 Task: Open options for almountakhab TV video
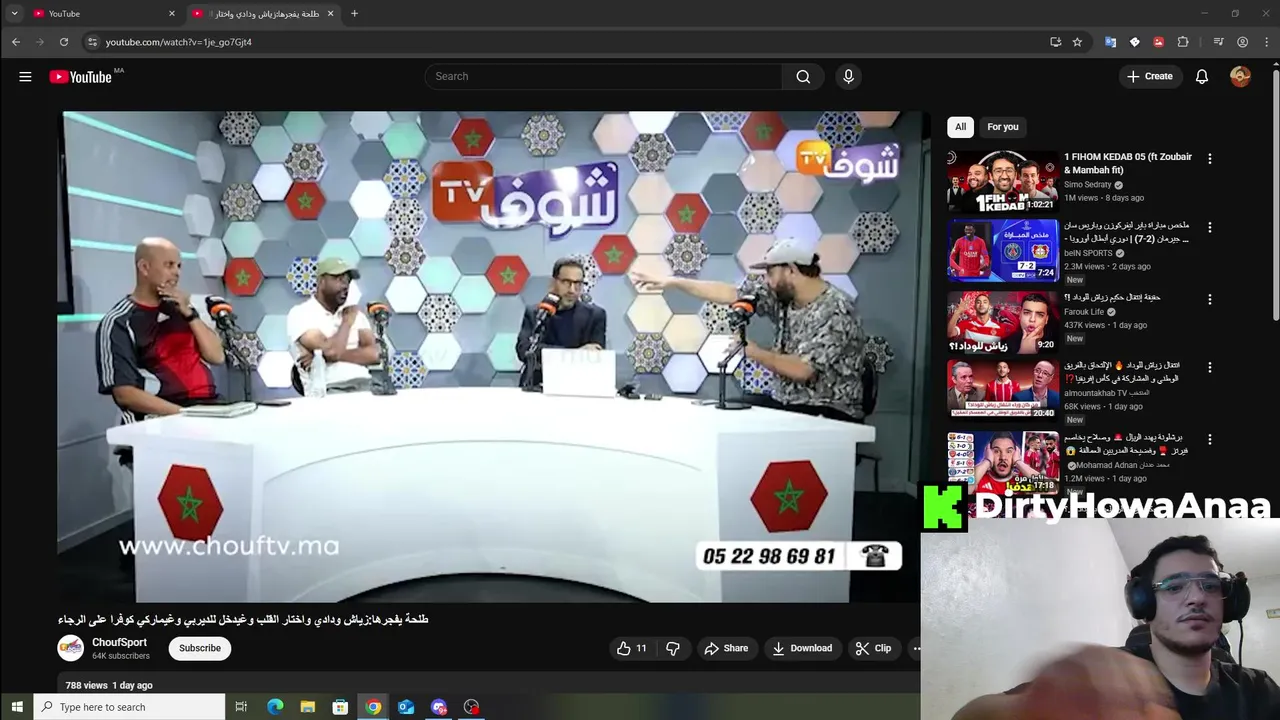tap(1209, 367)
